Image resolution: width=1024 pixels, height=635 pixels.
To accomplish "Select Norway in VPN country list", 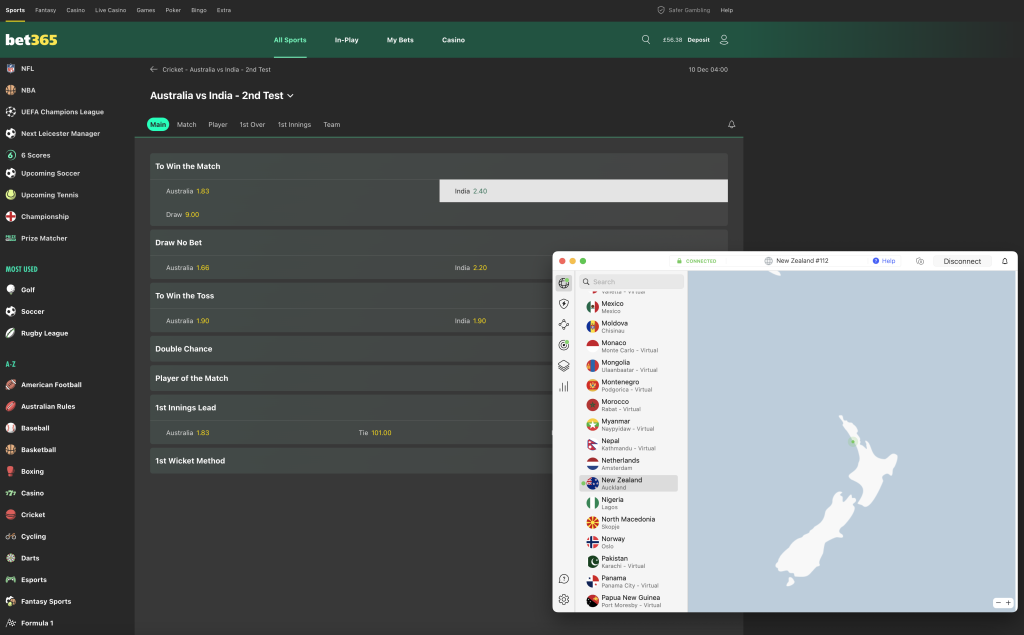I will tap(628, 542).
